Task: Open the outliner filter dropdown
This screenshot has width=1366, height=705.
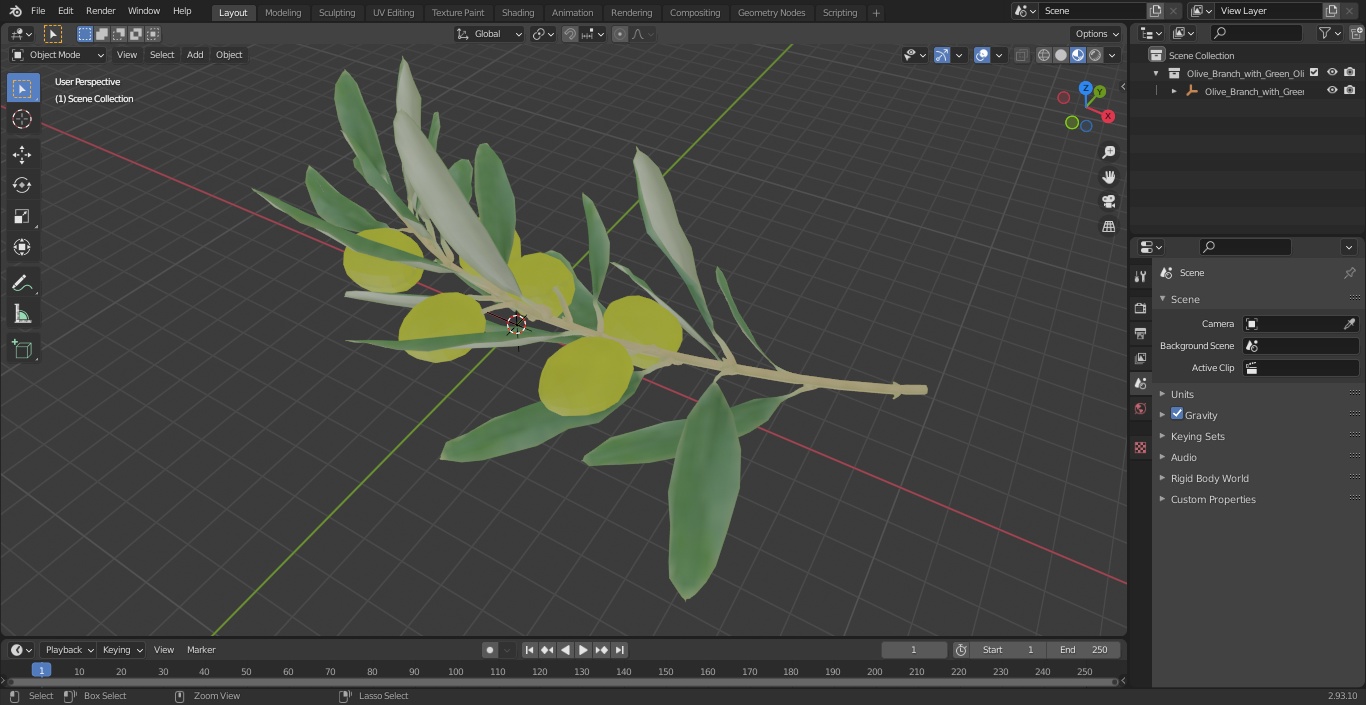Action: [x=1329, y=33]
